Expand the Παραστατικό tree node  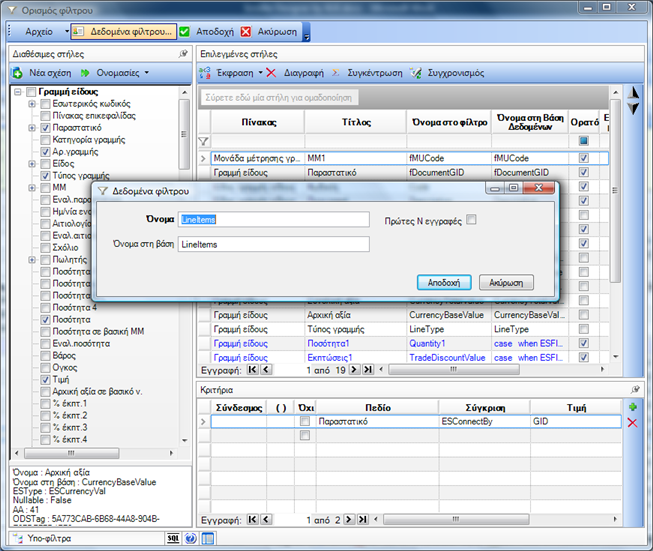[32, 128]
